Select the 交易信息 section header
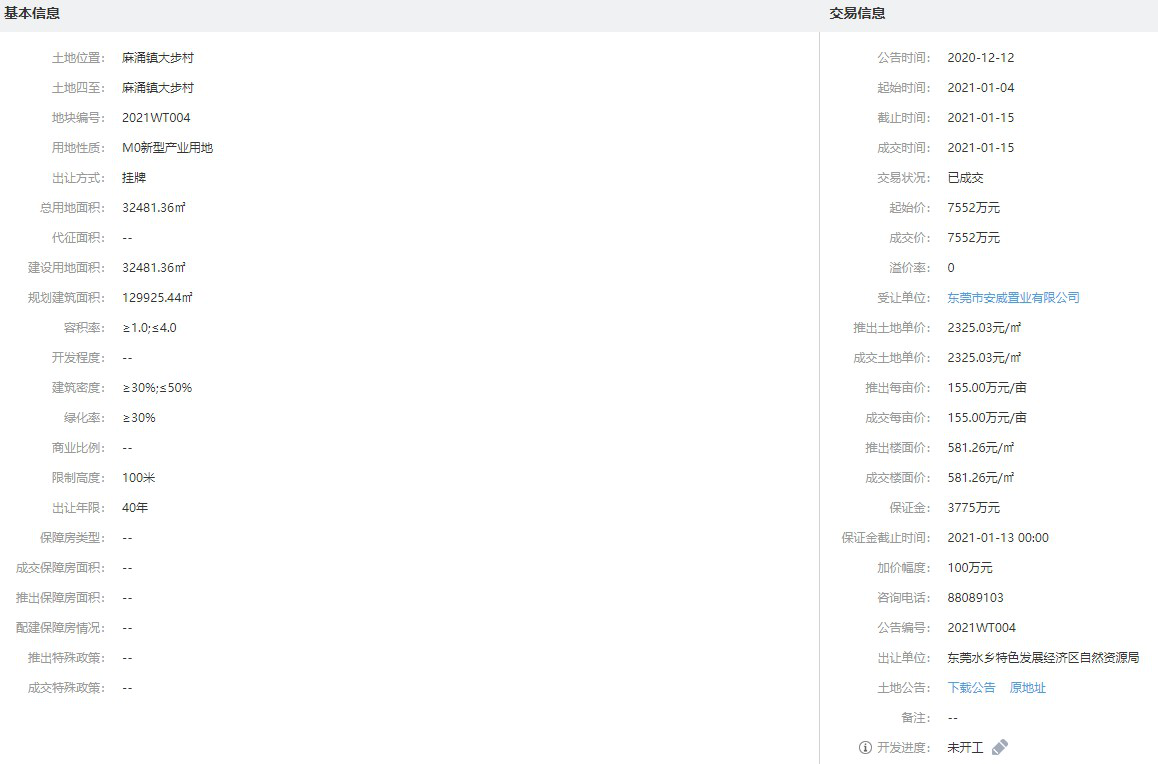The height and width of the screenshot is (764, 1158). pos(857,13)
